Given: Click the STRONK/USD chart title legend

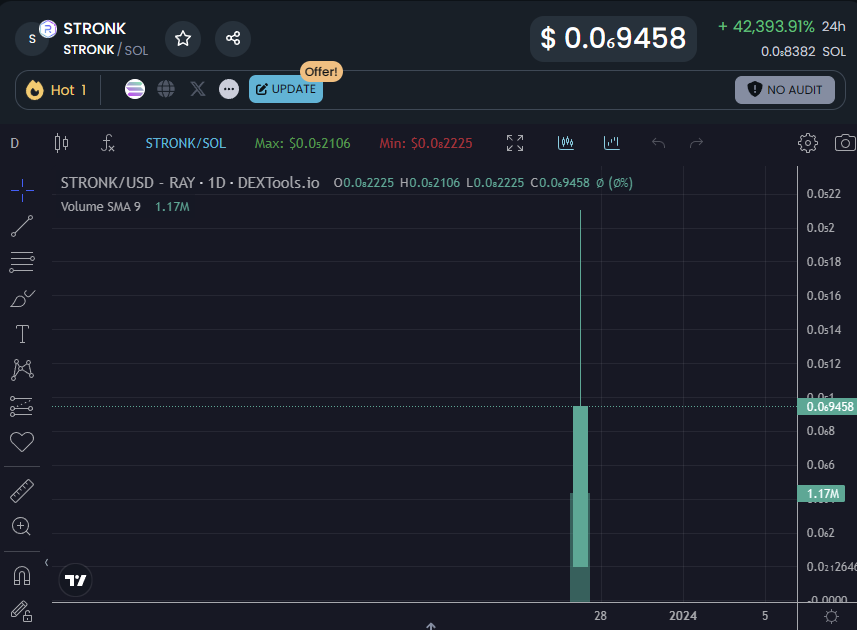Looking at the screenshot, I should [x=190, y=182].
